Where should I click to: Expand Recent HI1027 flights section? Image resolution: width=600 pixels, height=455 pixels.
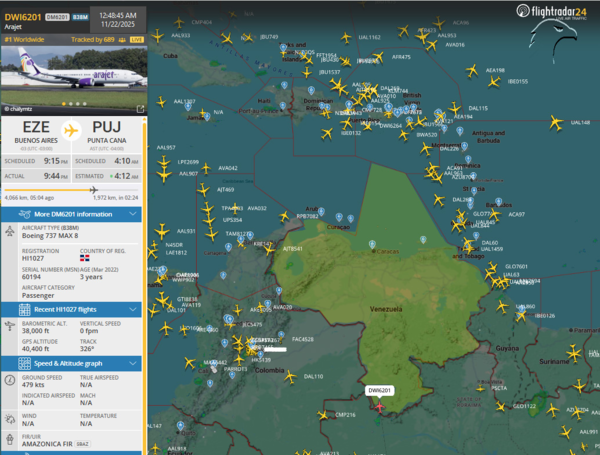pyautogui.click(x=73, y=311)
